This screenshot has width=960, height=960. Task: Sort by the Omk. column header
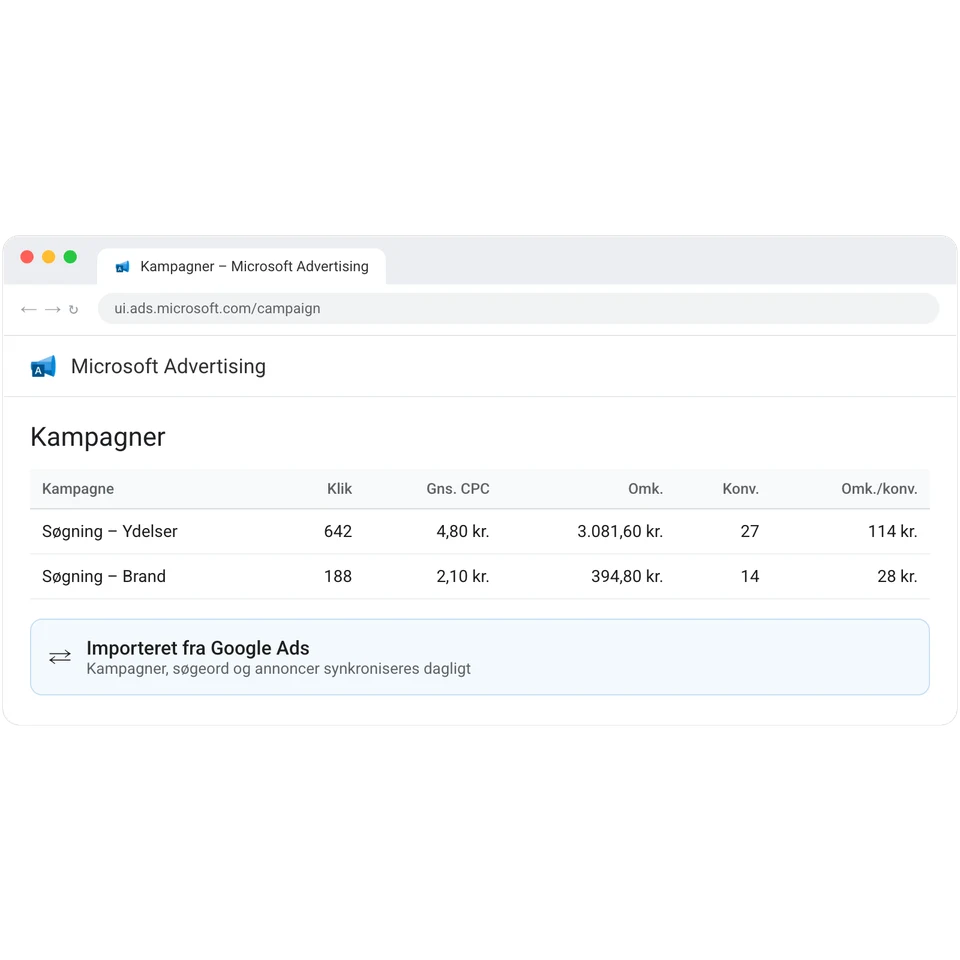[645, 489]
